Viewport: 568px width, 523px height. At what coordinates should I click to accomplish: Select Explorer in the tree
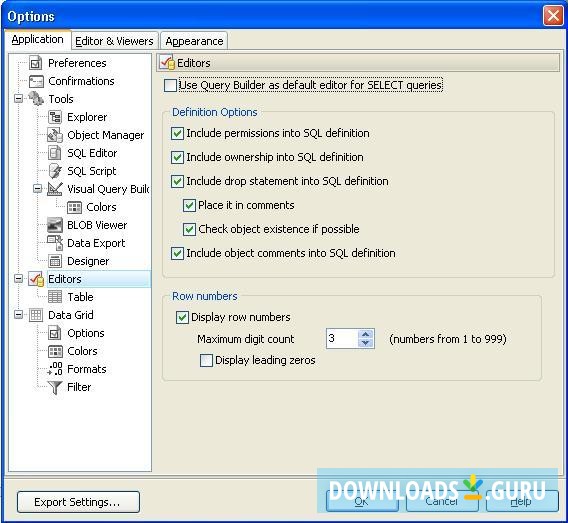pyautogui.click(x=87, y=117)
